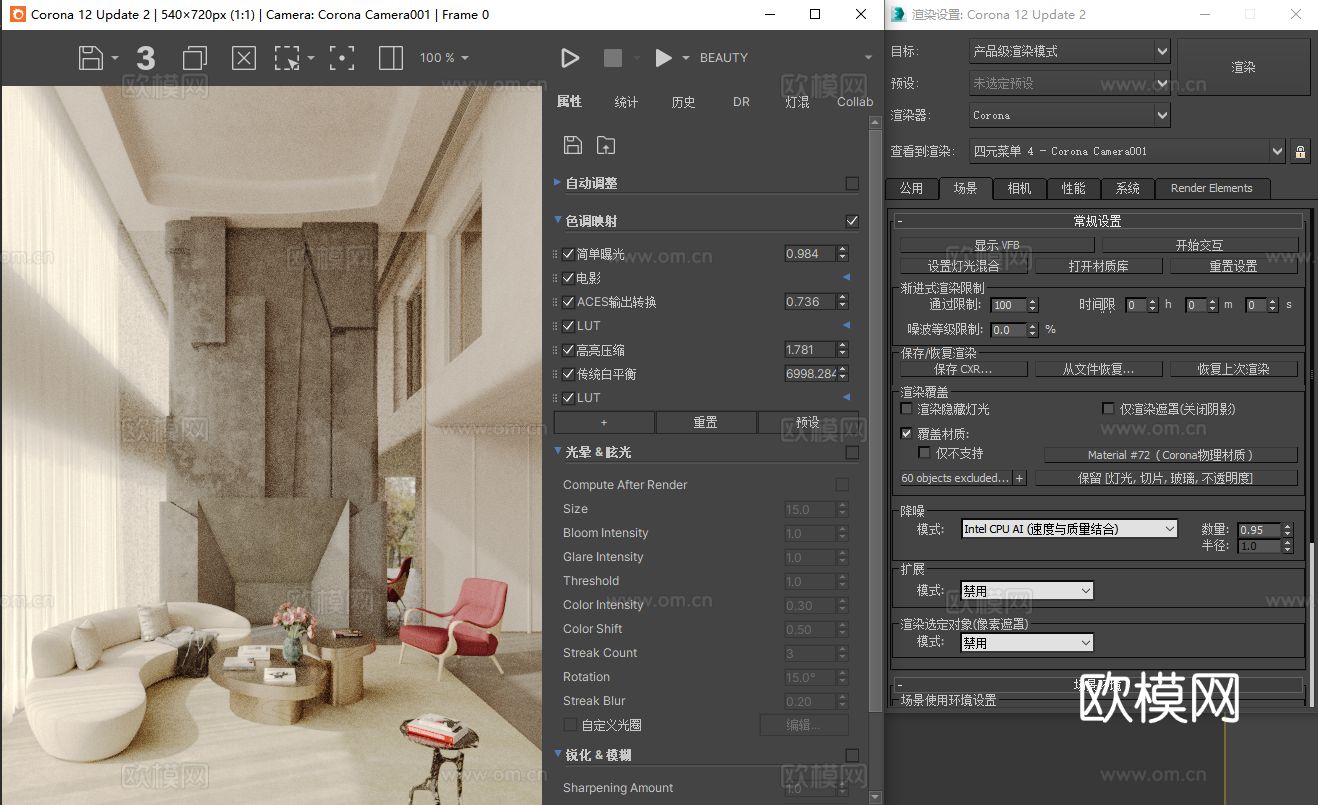Toggle the pixel focus picker icon
The image size is (1318, 805).
(x=342, y=57)
